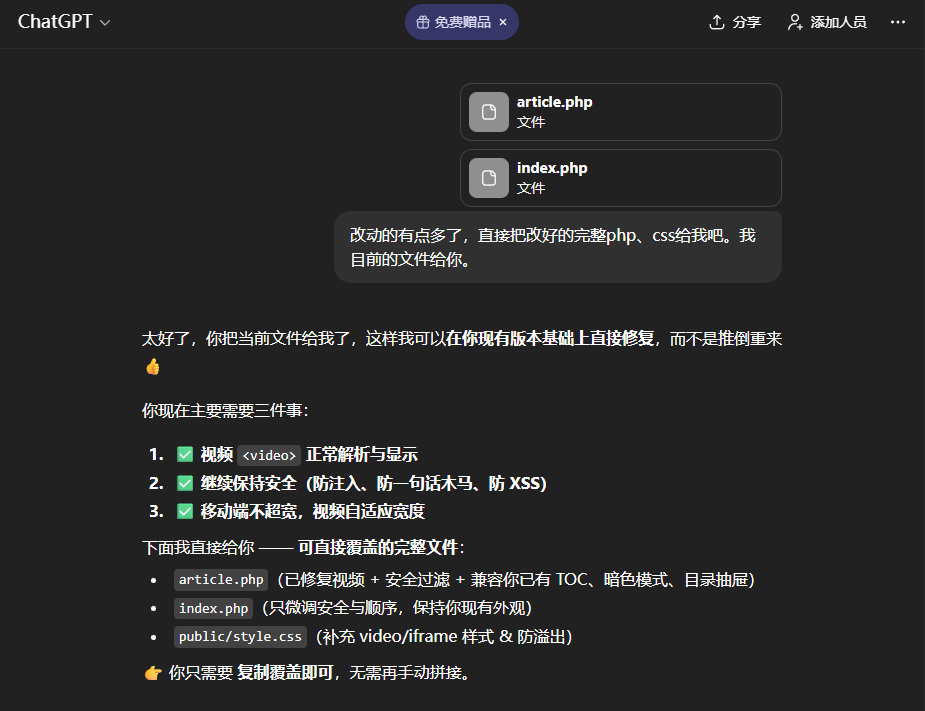
Task: Open the three-dot more options menu
Action: [x=897, y=22]
